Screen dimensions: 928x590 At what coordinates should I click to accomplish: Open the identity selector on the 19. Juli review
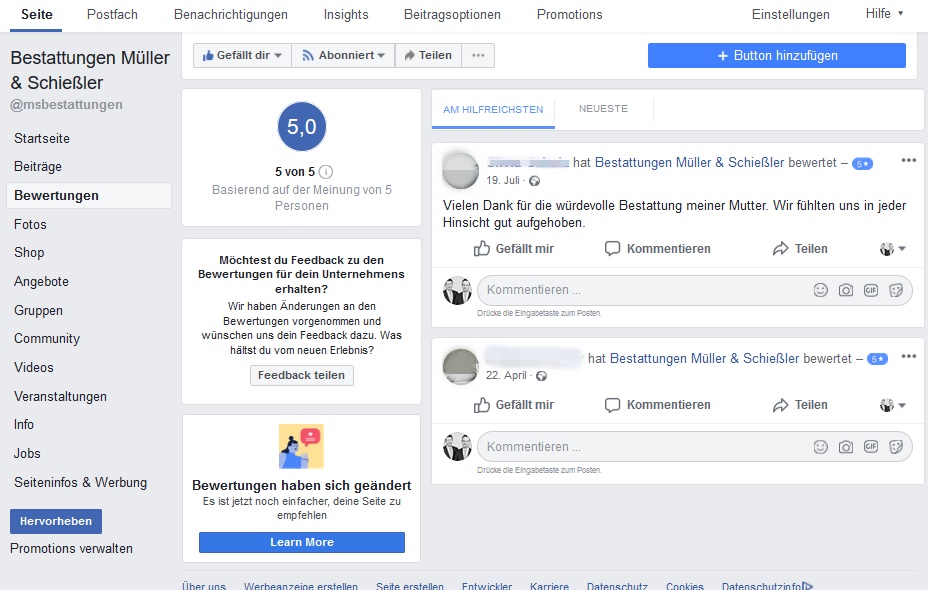[892, 249]
